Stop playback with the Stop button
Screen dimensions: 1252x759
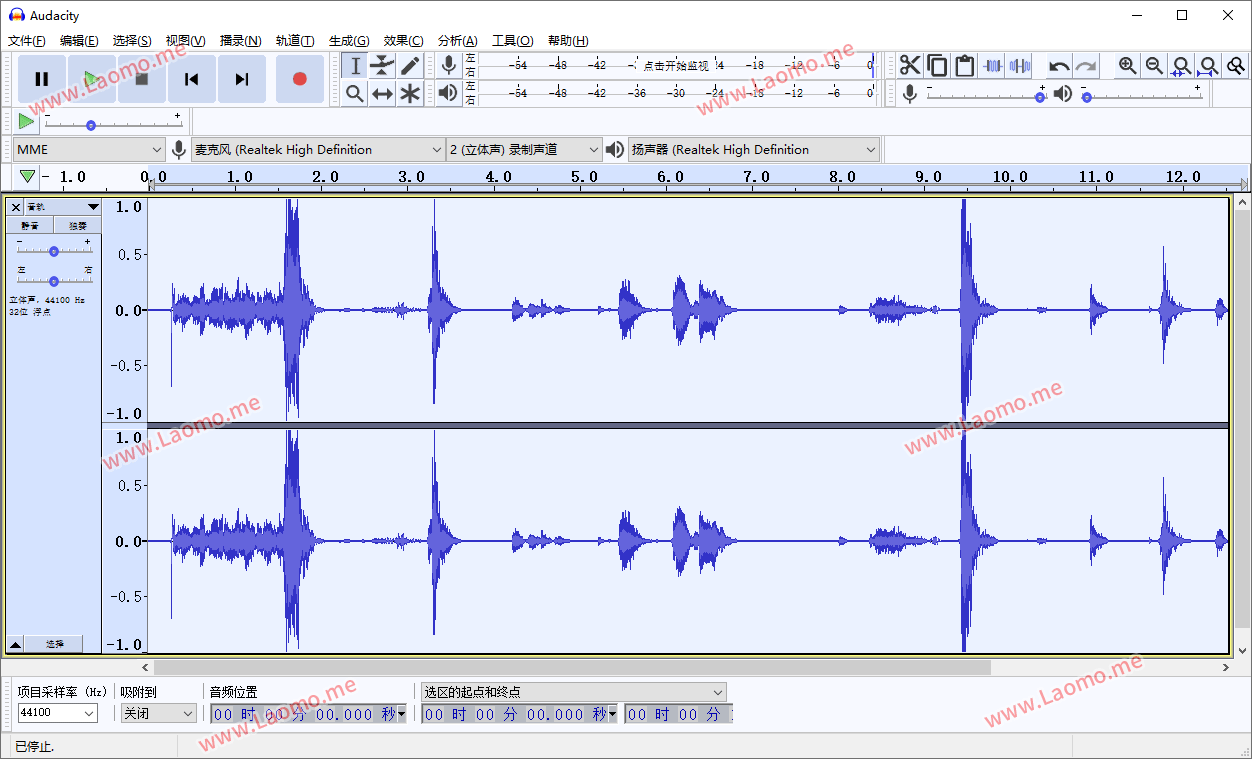coord(142,79)
